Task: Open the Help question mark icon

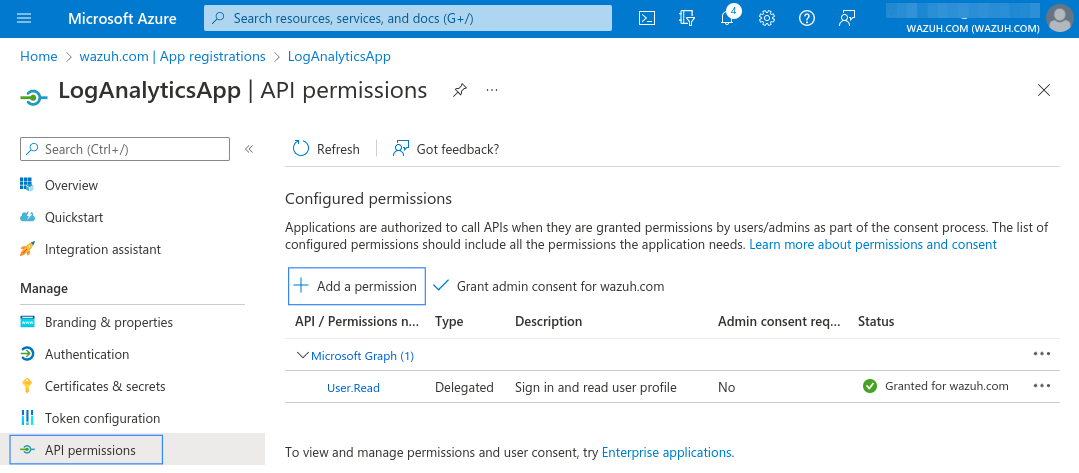Action: click(806, 19)
